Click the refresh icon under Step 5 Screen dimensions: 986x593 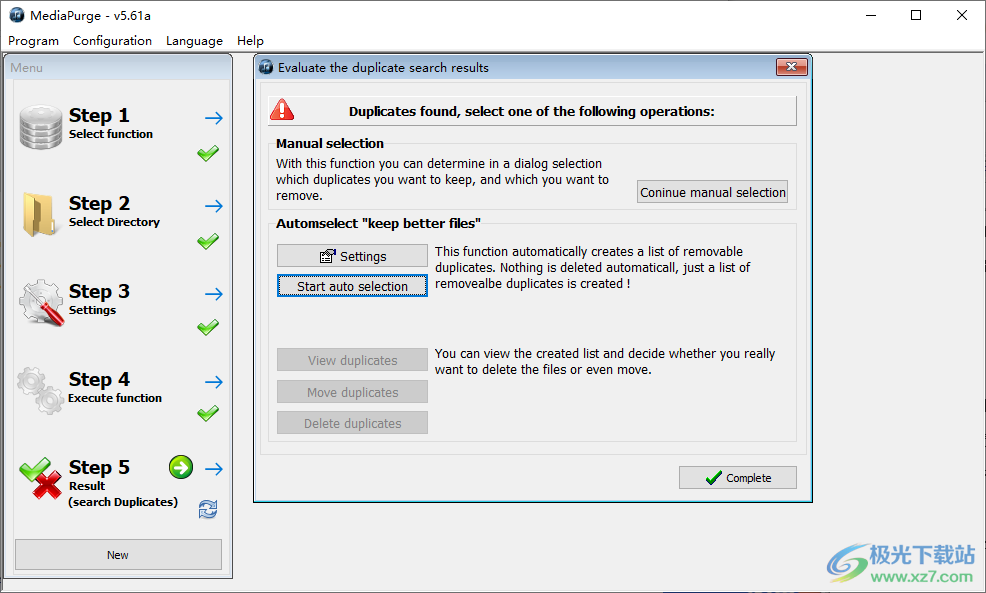pos(208,509)
